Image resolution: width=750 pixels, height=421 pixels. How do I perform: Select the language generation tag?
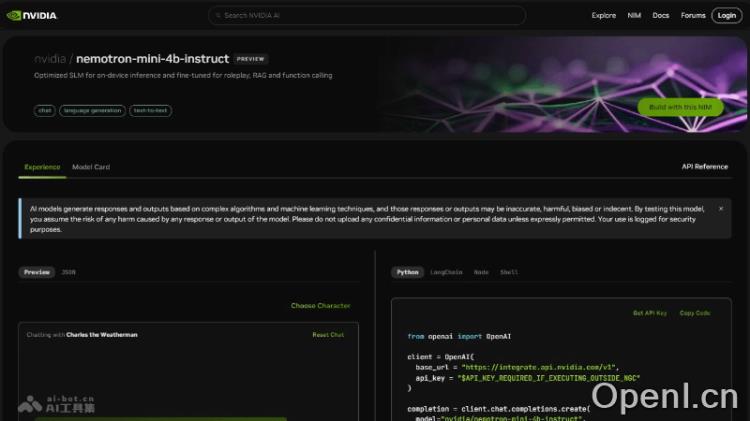(91, 110)
